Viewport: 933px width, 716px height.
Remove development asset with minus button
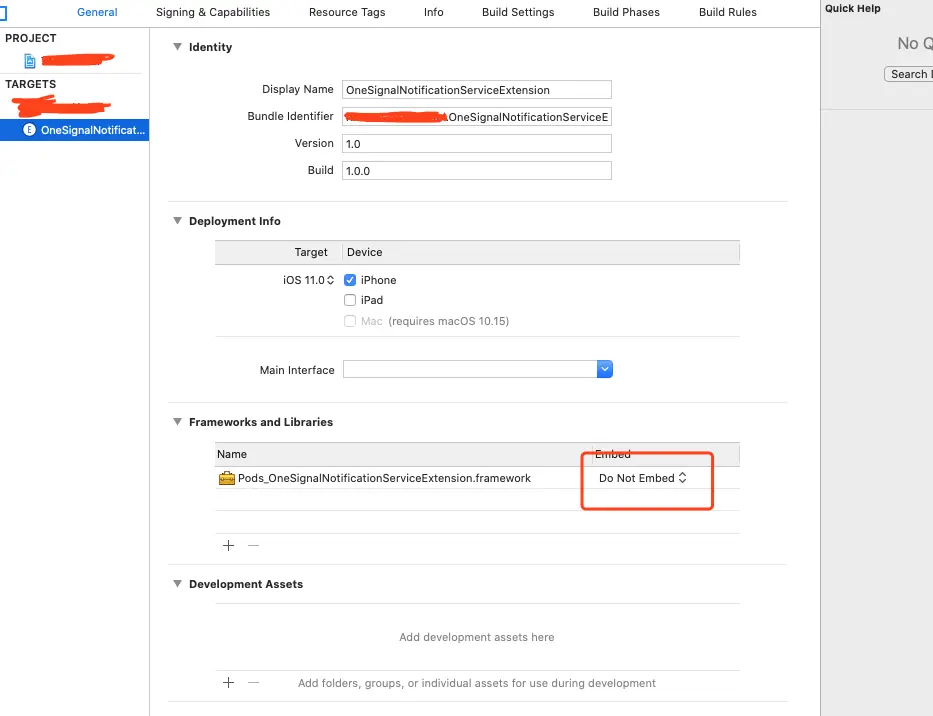(253, 683)
